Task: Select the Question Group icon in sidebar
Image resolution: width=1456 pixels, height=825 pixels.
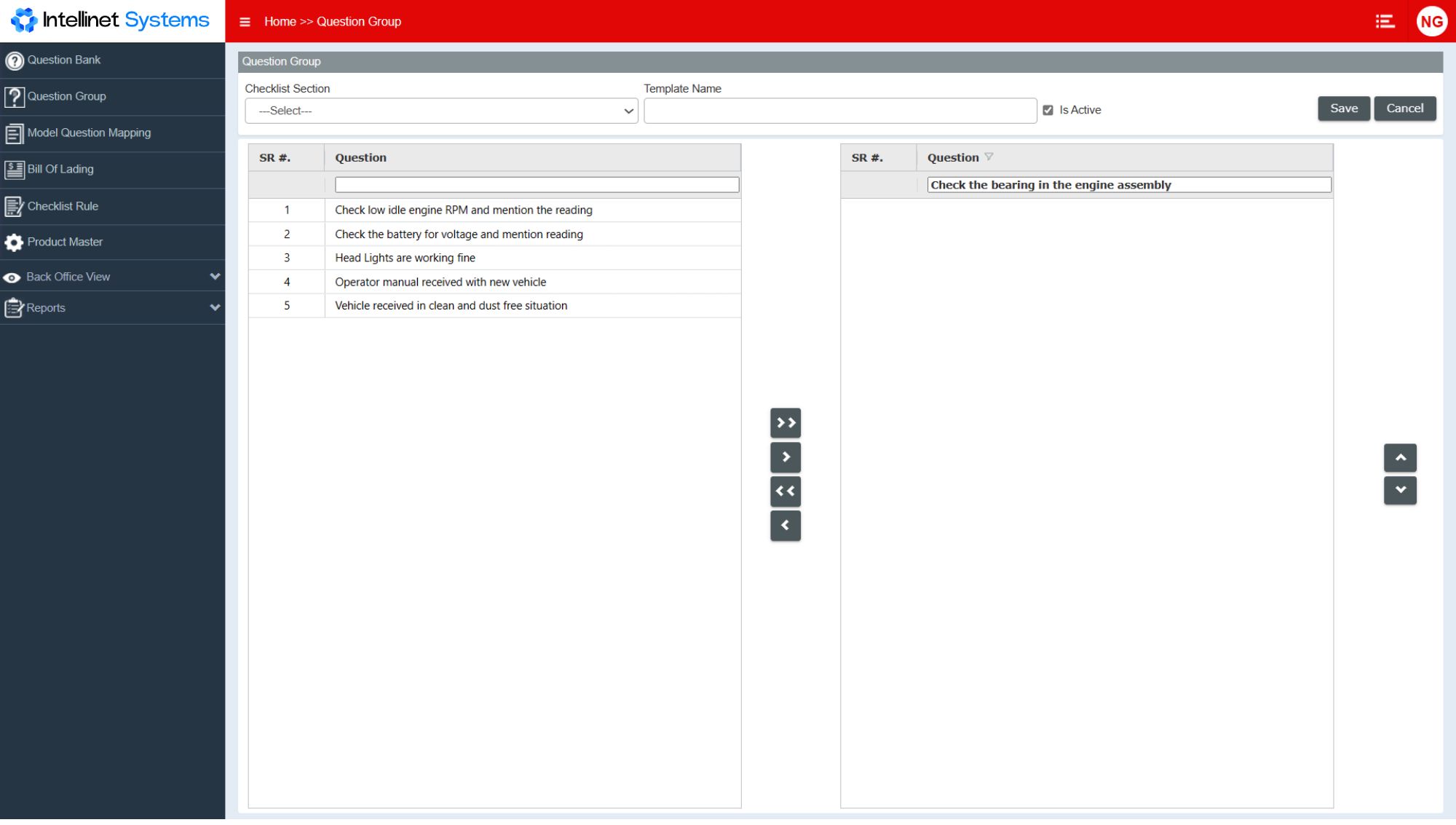Action: [x=15, y=96]
